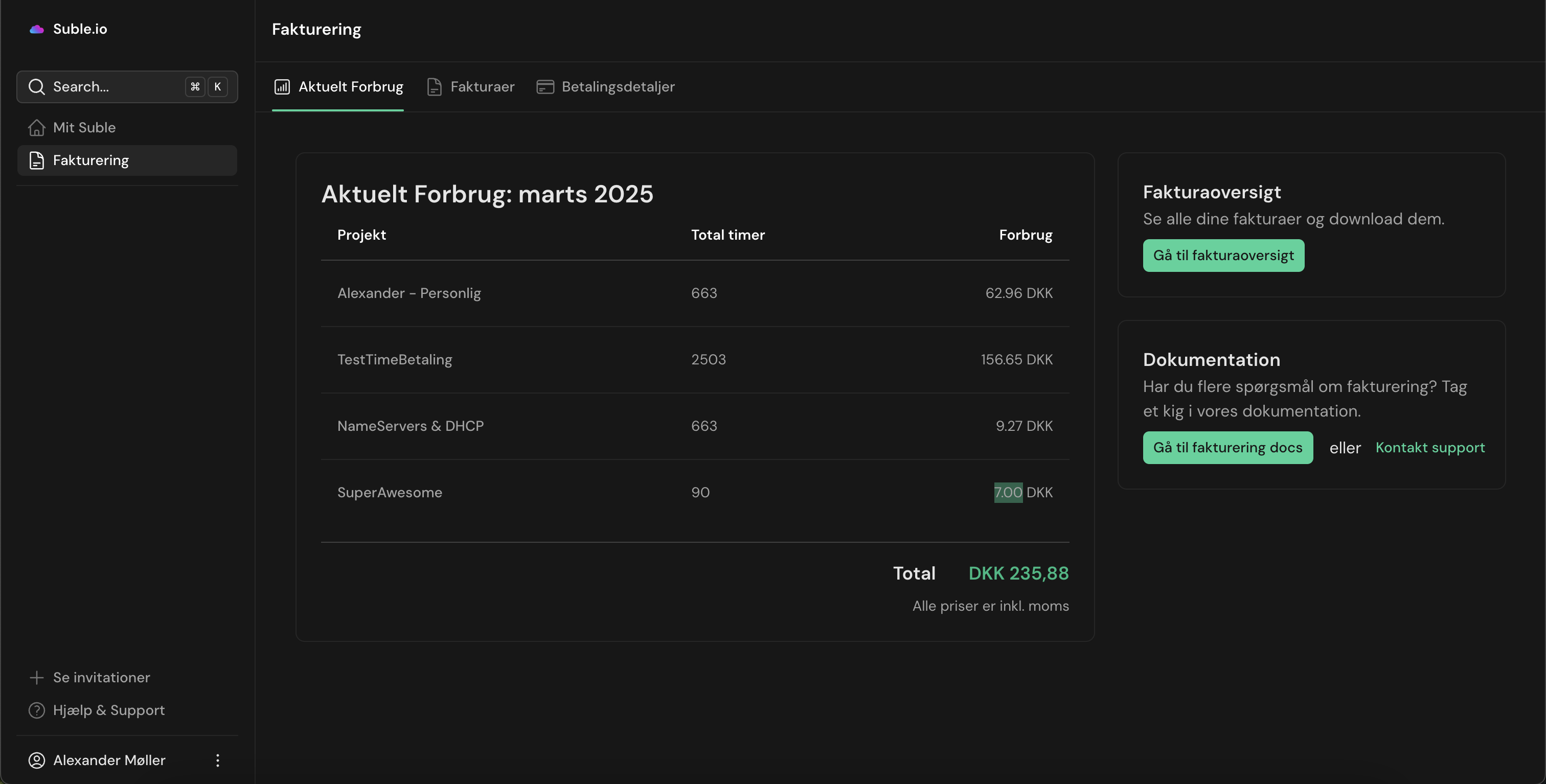
Task: Click the SuperAwesome project name
Action: (x=390, y=493)
